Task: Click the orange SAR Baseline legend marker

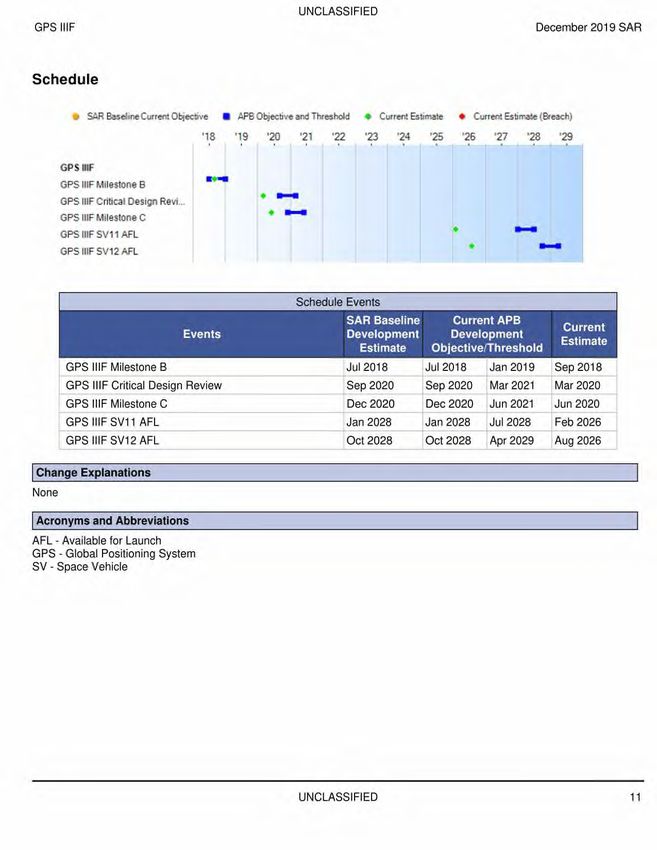Action: 75,117
